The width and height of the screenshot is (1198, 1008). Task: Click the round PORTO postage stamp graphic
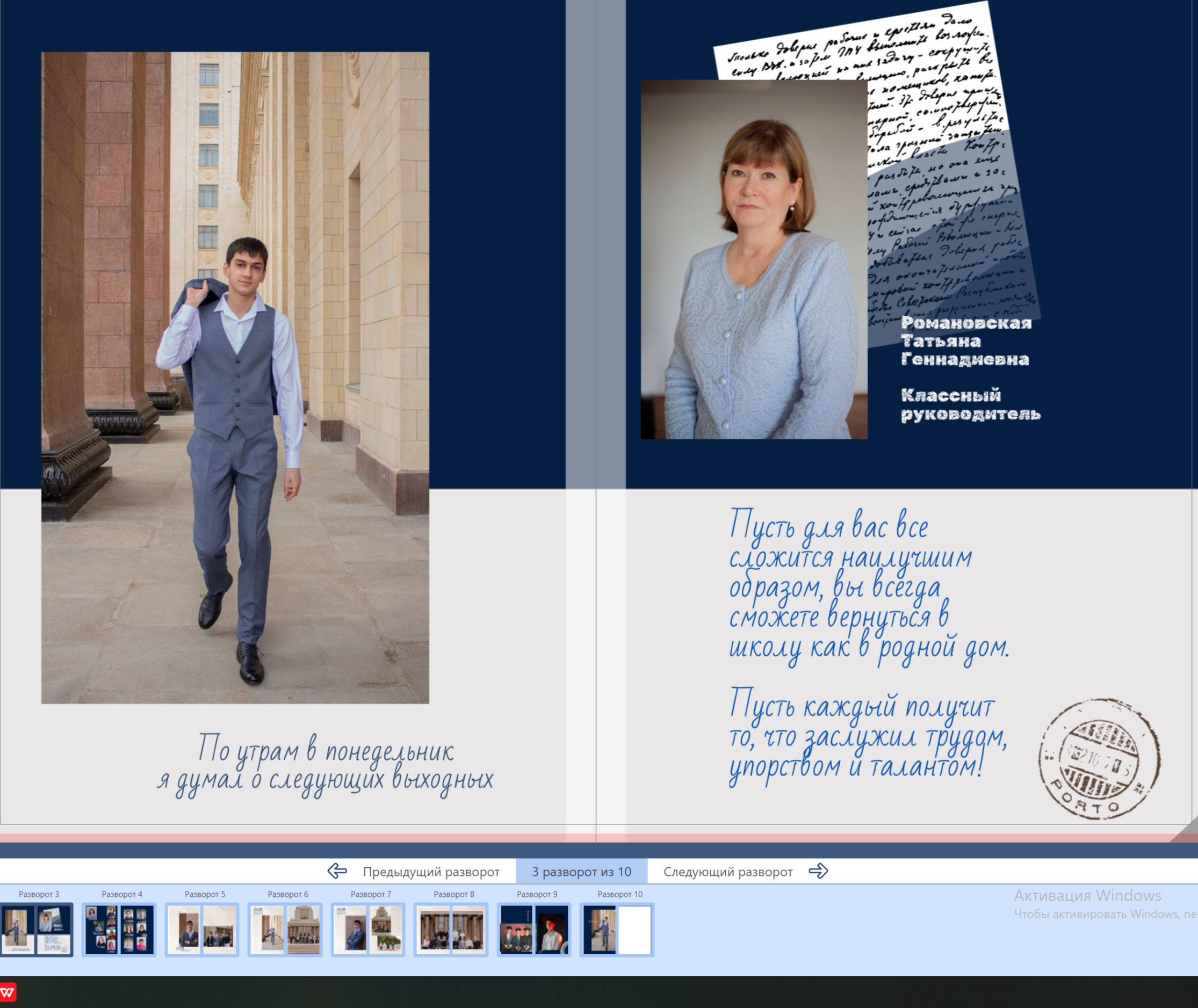tap(1099, 759)
